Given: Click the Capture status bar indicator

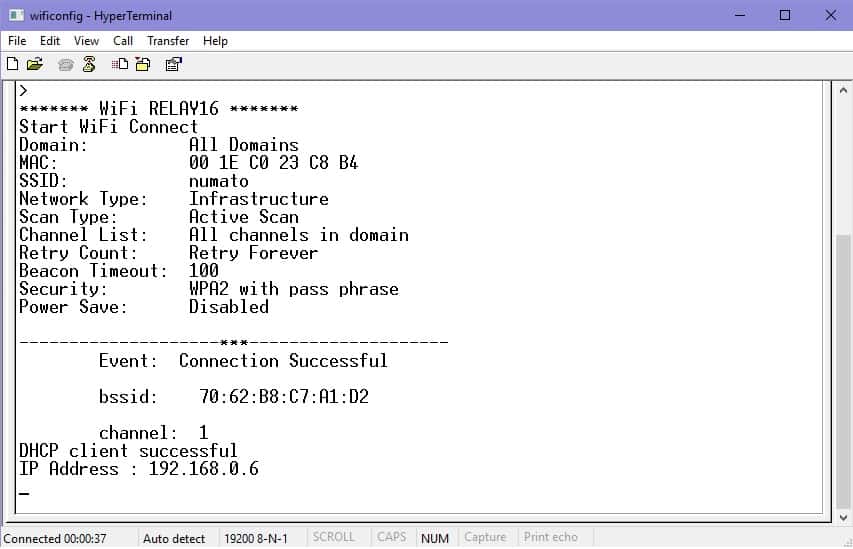Looking at the screenshot, I should 485,538.
